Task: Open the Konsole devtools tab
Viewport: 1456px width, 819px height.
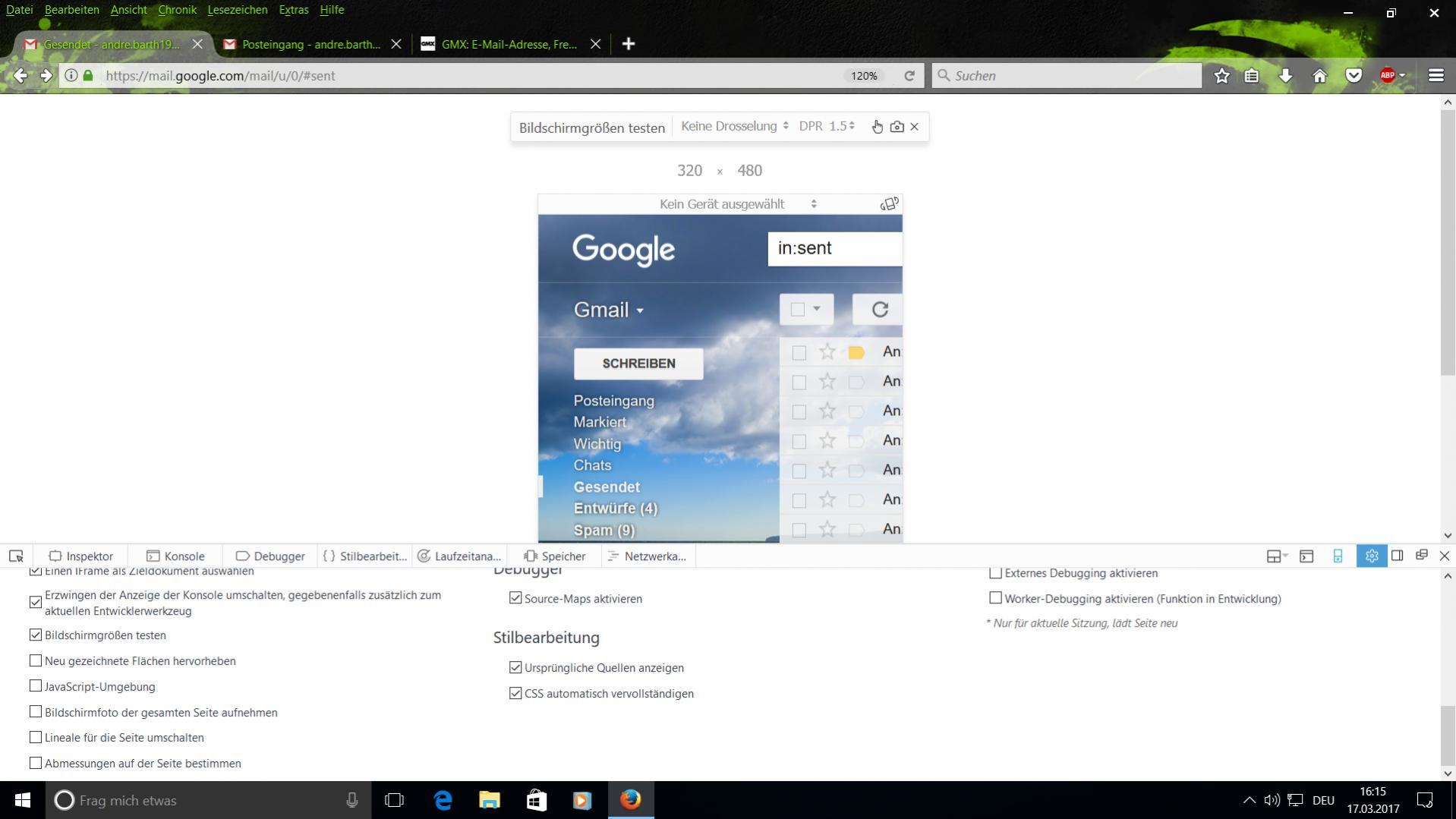Action: (175, 556)
